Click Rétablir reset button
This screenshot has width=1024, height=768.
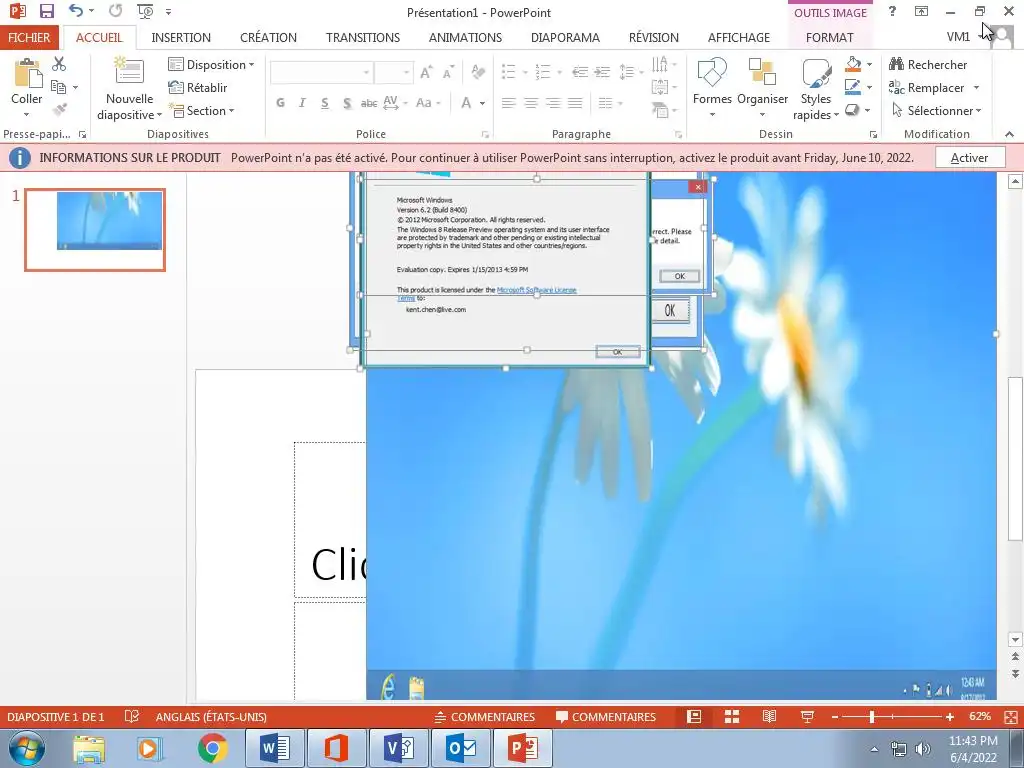point(198,87)
